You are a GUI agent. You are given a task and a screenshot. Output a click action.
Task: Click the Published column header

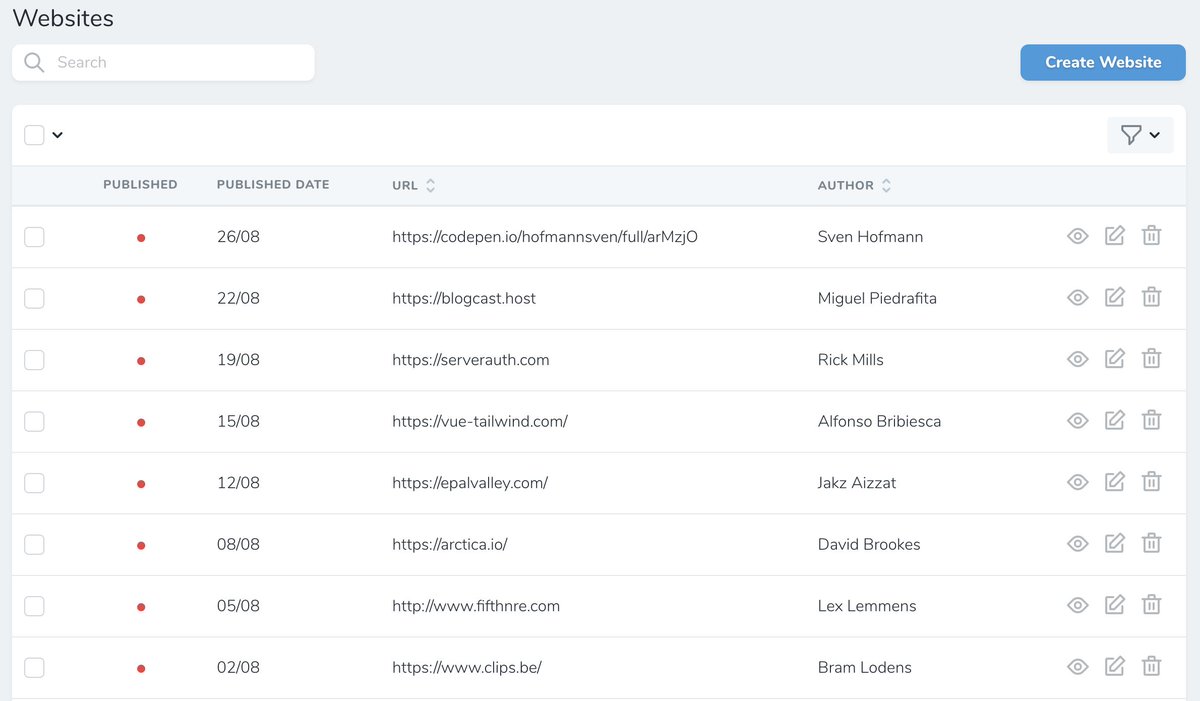point(140,185)
